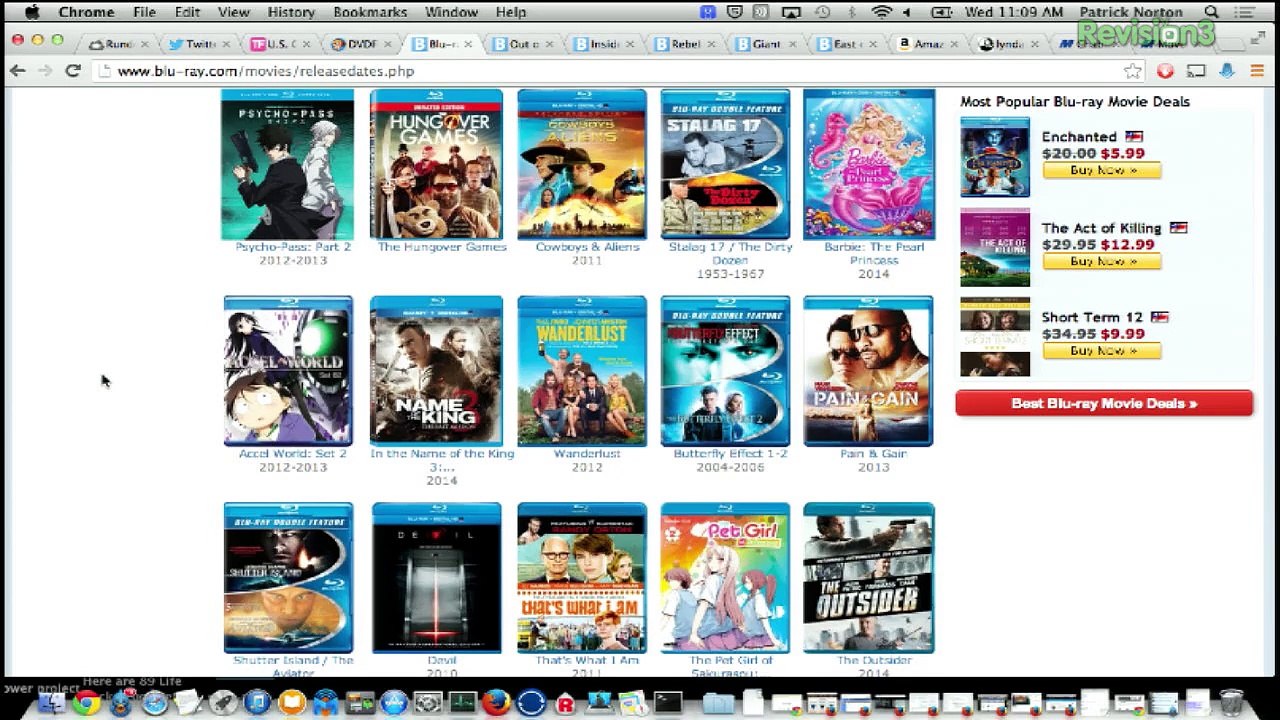Screen dimensions: 1280x720
Task: Bookmark this page with the star icon
Action: (1132, 71)
